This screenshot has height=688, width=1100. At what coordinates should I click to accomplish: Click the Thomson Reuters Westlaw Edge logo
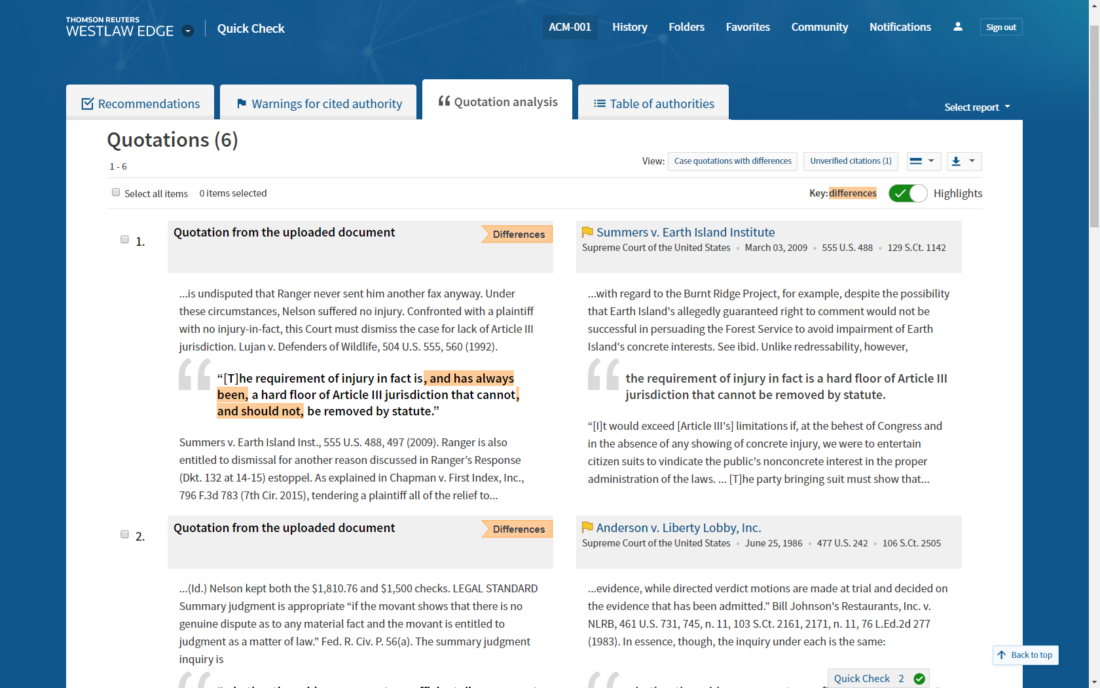click(120, 27)
